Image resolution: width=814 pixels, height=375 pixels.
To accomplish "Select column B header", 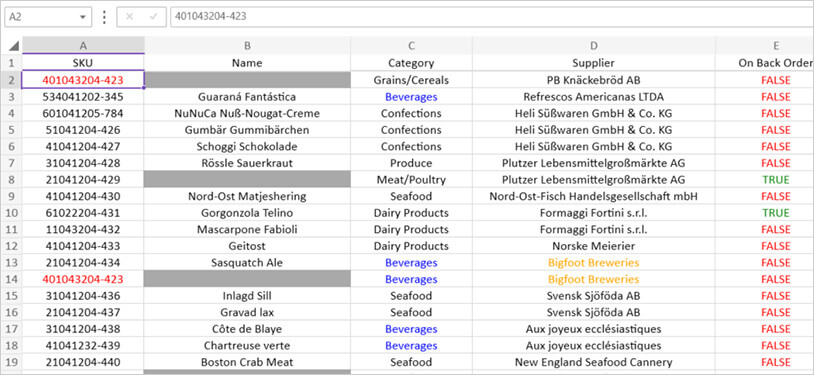I will 247,45.
